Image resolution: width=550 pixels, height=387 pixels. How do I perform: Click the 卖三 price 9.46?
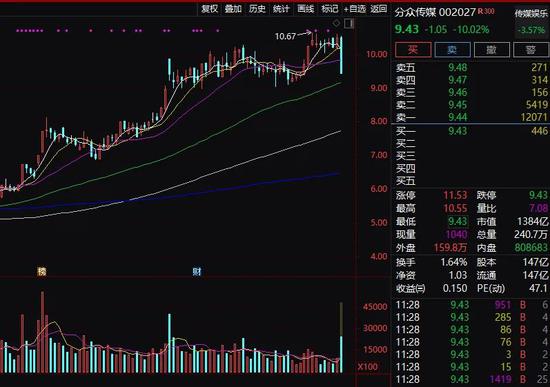457,92
